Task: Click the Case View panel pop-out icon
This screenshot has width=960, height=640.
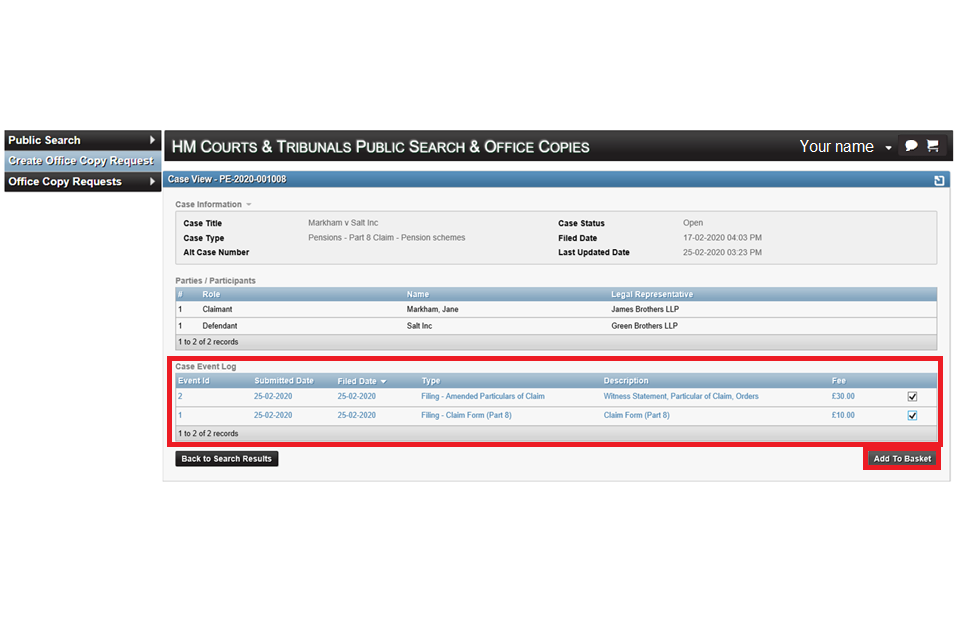Action: [939, 180]
